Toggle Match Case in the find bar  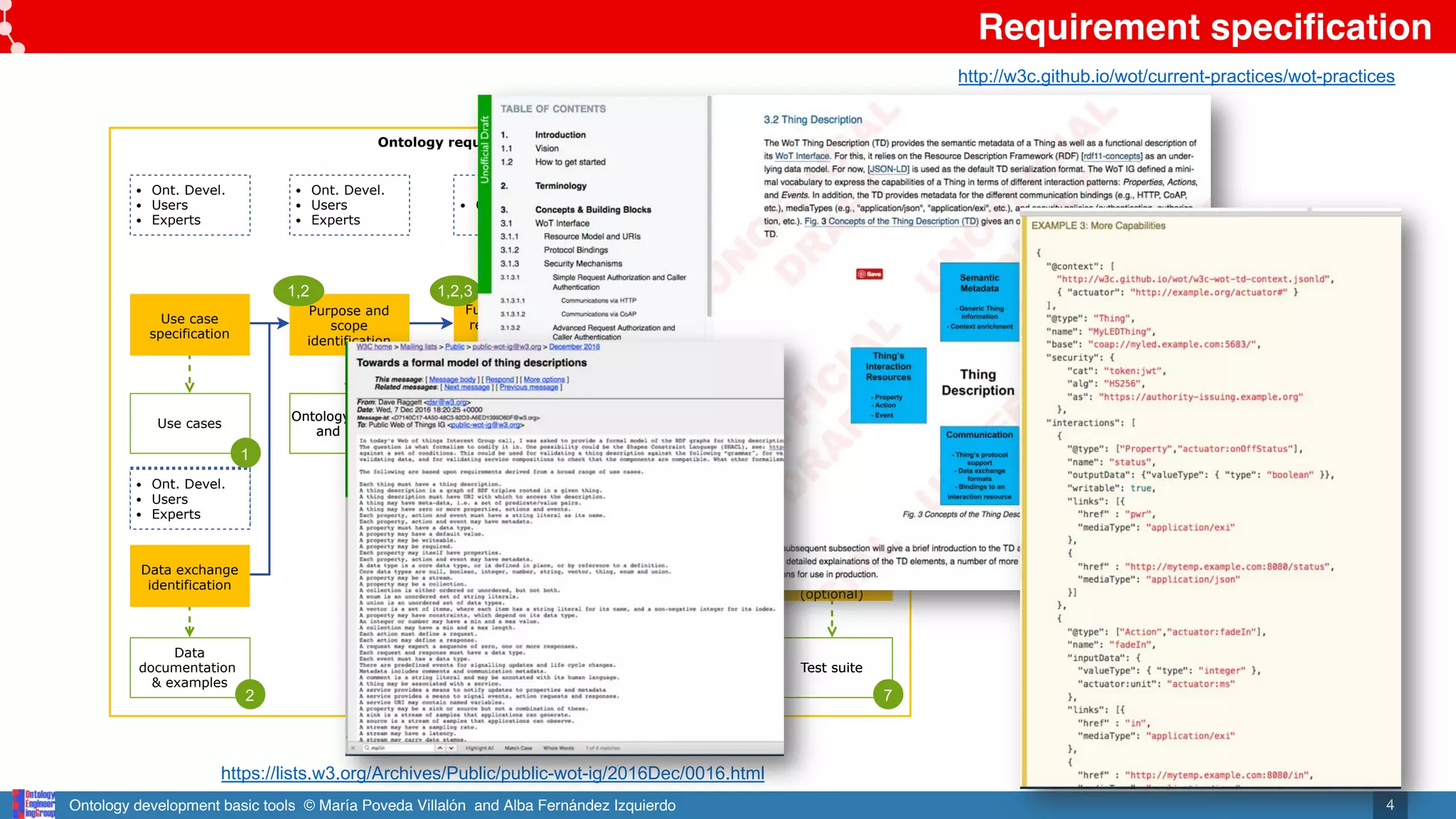[x=518, y=748]
